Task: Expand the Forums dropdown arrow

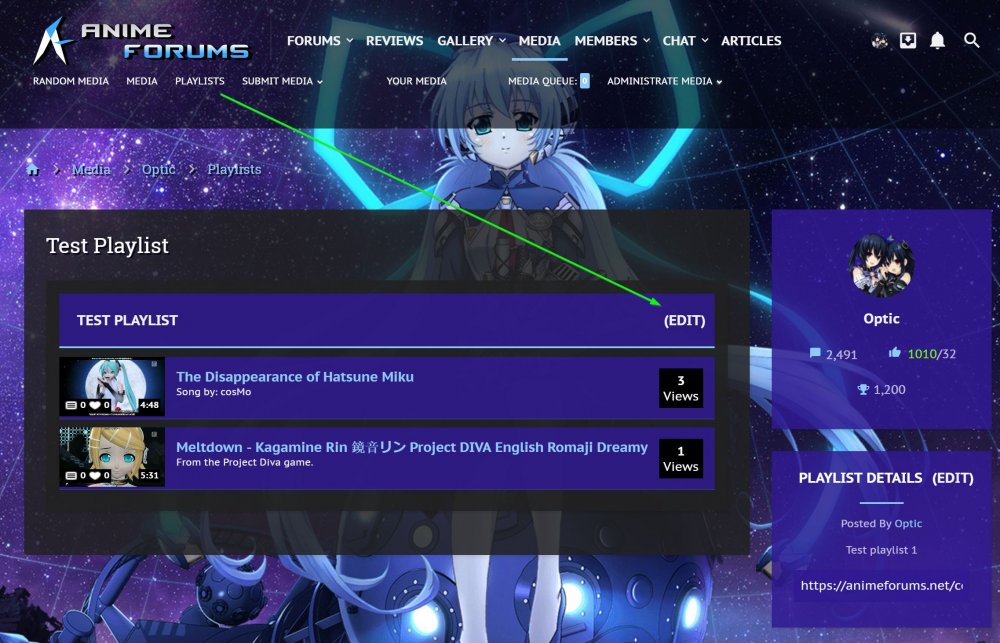Action: 349,41
